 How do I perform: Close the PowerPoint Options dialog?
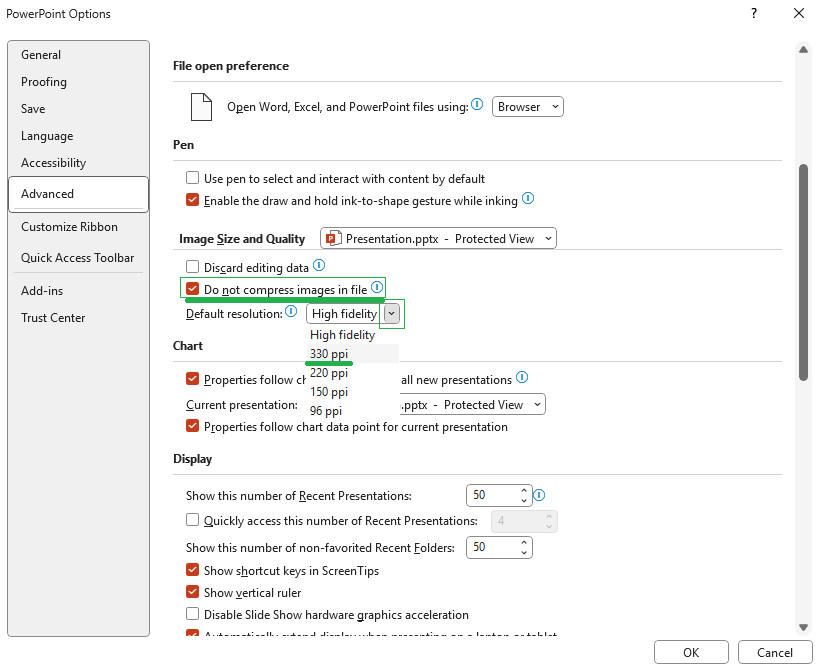click(x=799, y=14)
